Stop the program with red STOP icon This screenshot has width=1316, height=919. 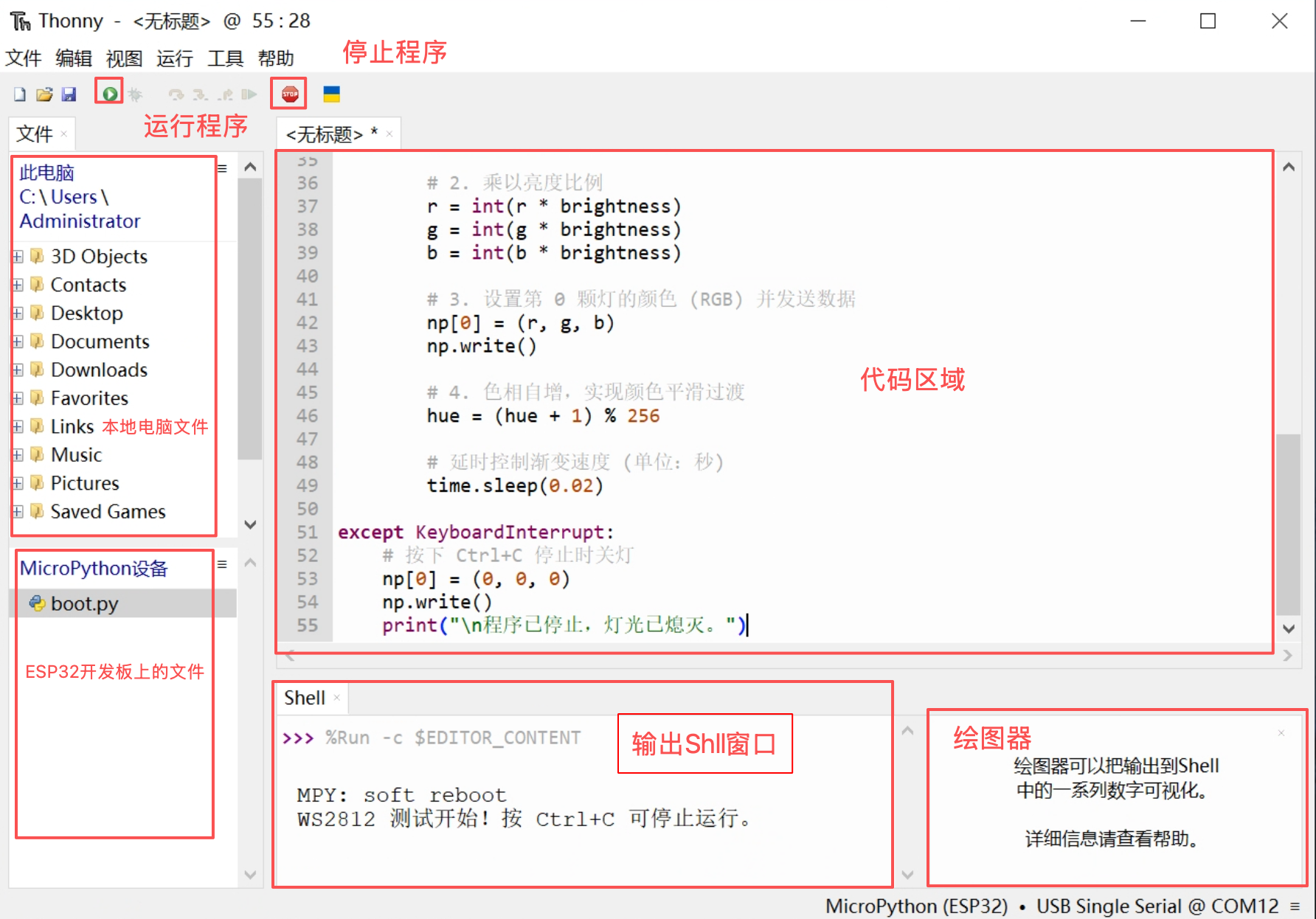pos(290,94)
